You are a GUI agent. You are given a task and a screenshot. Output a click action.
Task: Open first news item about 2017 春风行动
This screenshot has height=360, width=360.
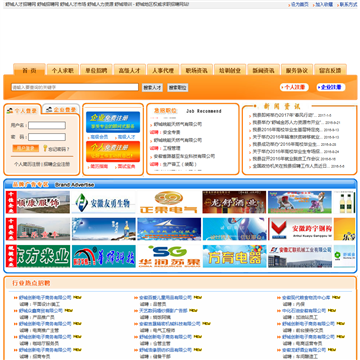pyautogui.click(x=283, y=115)
